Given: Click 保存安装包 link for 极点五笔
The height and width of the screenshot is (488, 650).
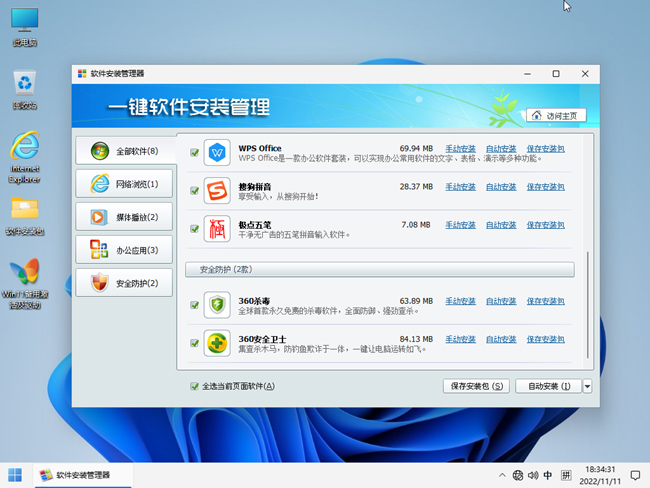Looking at the screenshot, I should tap(546, 225).
